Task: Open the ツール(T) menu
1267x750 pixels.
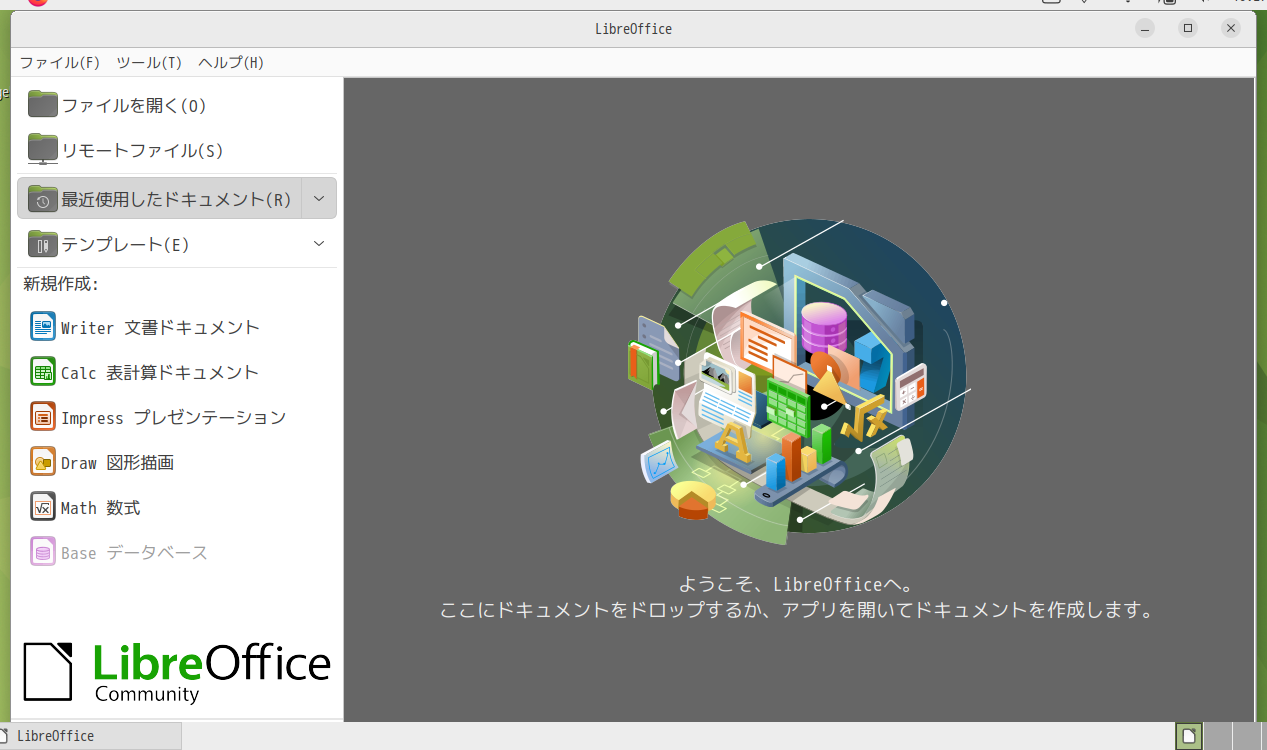Action: click(x=149, y=62)
